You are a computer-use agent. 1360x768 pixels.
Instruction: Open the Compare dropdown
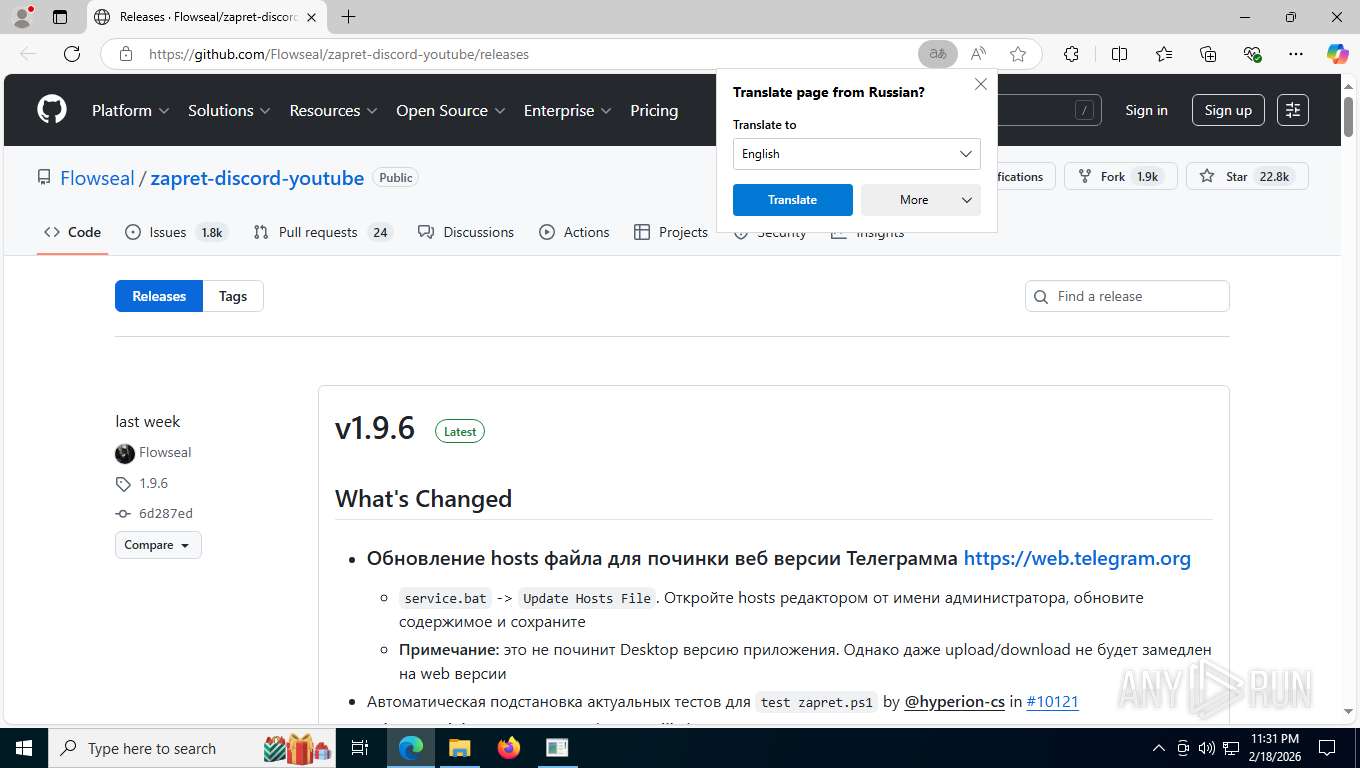pyautogui.click(x=158, y=545)
